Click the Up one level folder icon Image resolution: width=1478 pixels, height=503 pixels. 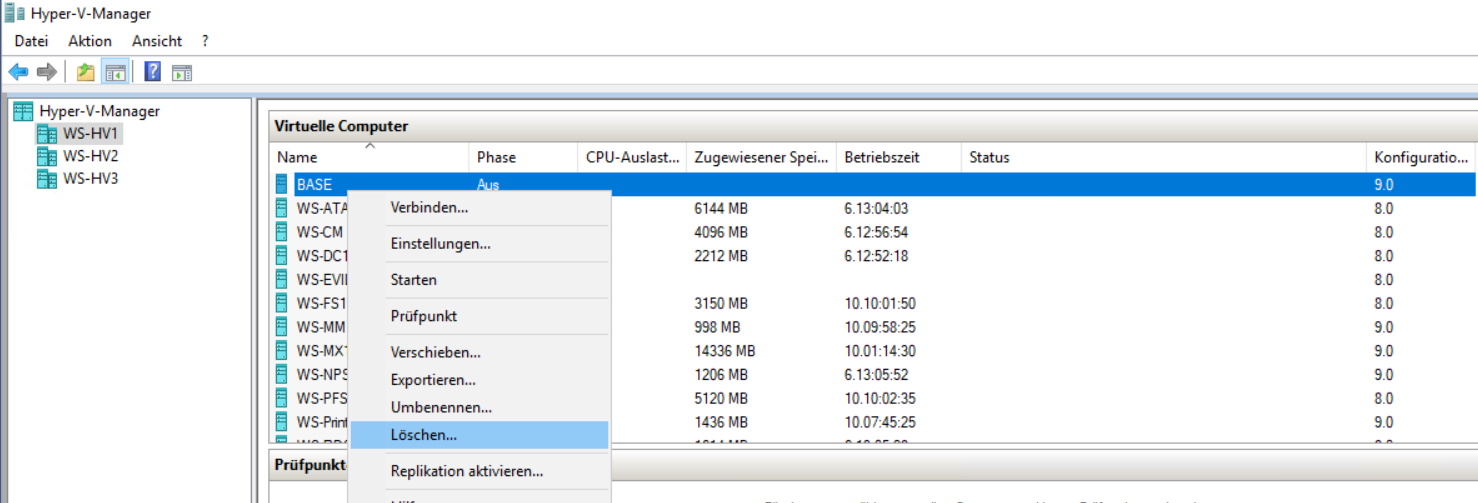[x=86, y=72]
